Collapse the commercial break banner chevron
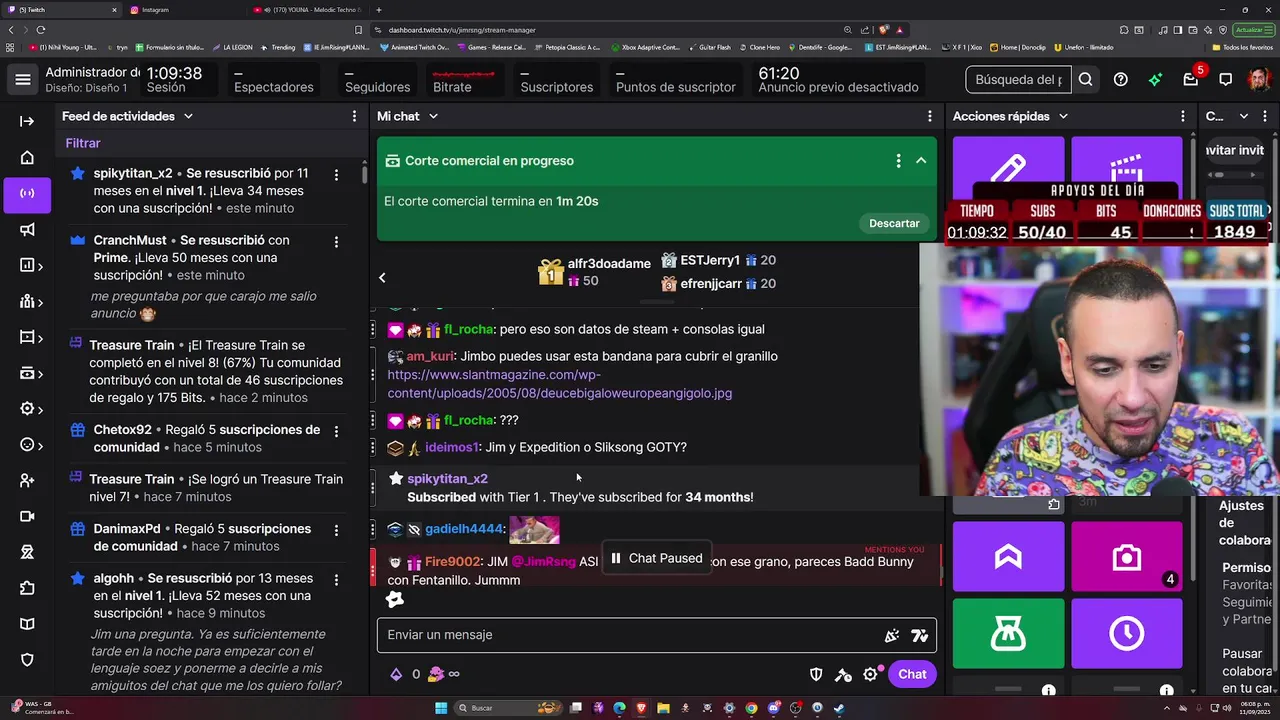The image size is (1280, 720). click(x=921, y=161)
